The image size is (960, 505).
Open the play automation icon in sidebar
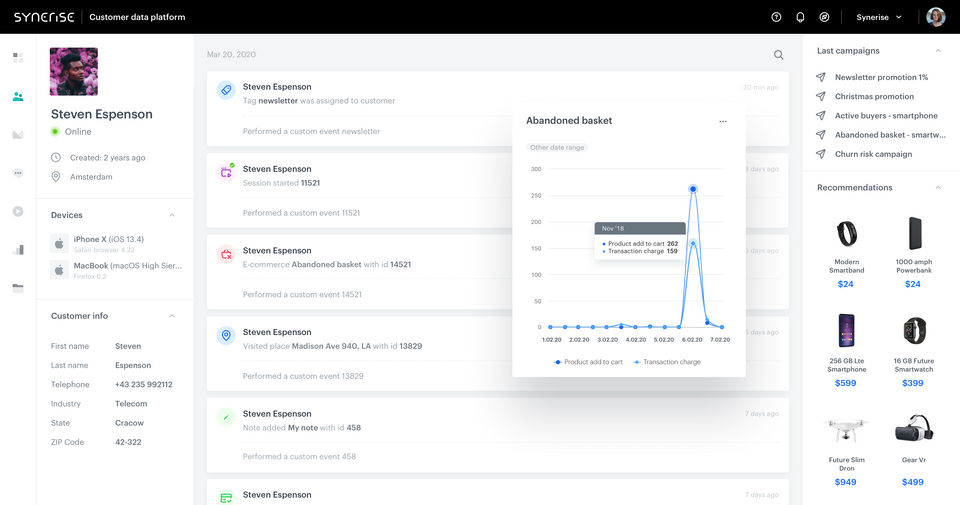pyautogui.click(x=18, y=211)
